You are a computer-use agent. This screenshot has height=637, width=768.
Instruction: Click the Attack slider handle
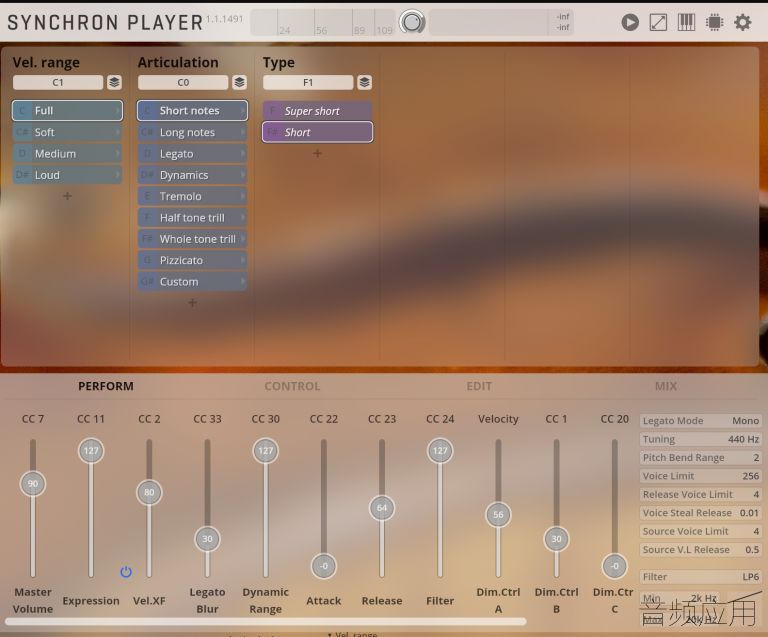(324, 566)
